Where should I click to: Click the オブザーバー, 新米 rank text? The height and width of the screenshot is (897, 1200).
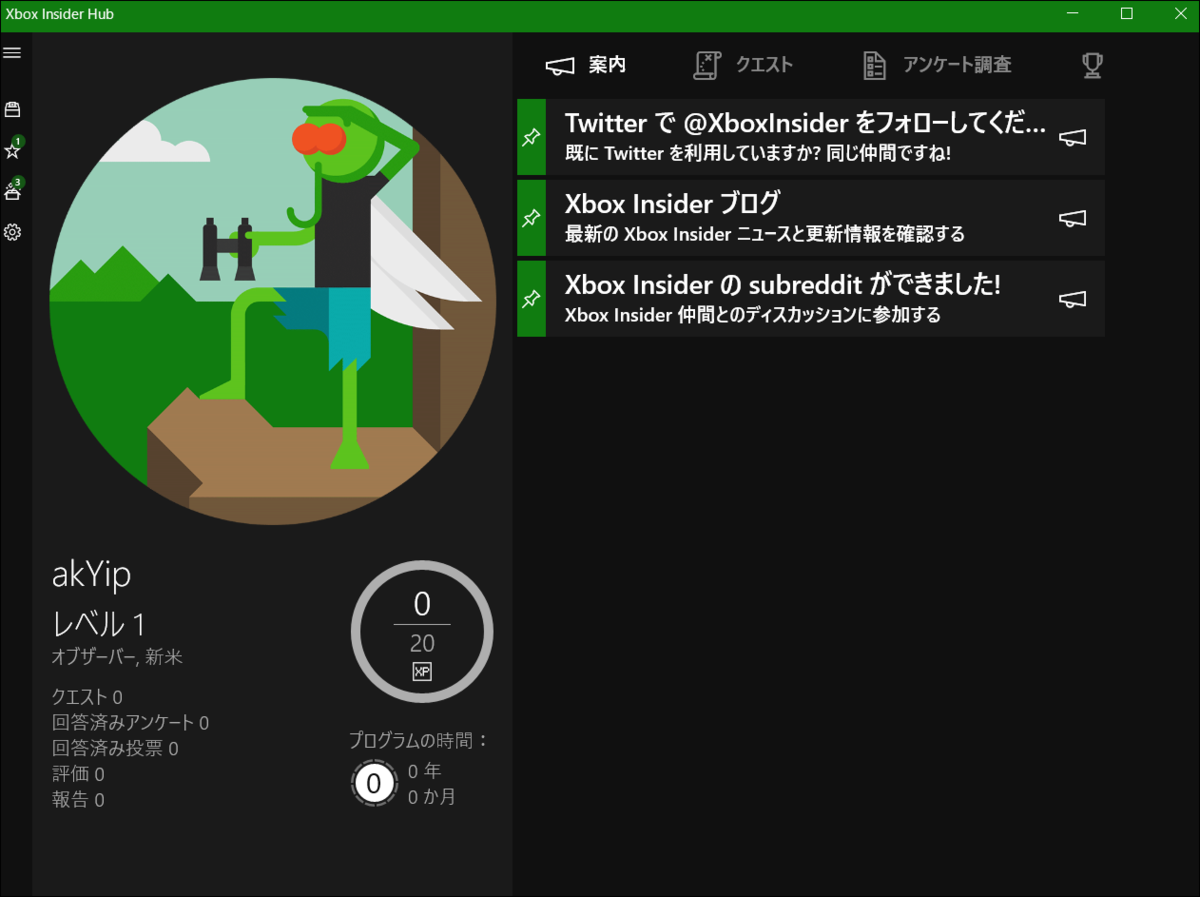tap(117, 657)
